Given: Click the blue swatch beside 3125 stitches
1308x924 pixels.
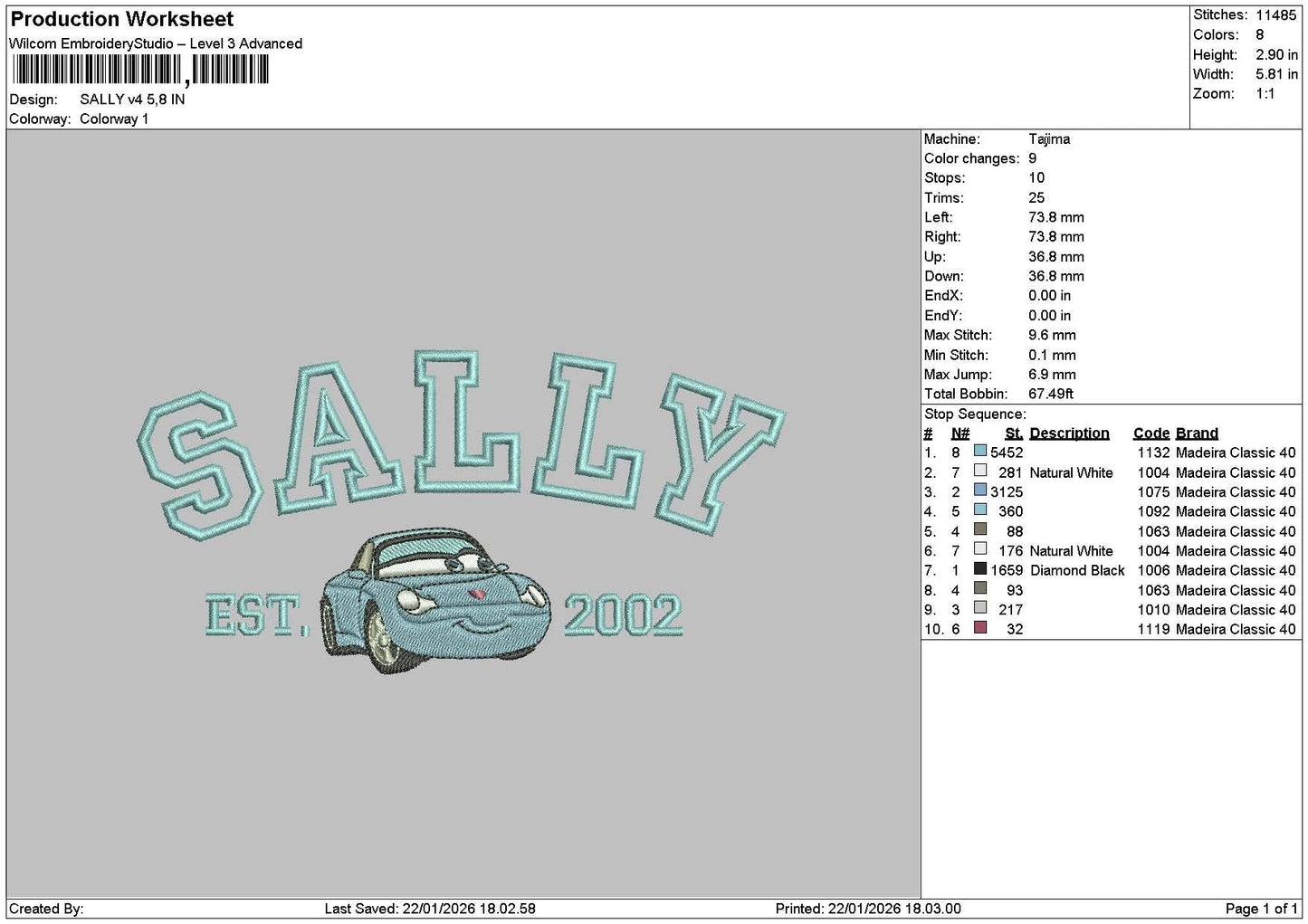Looking at the screenshot, I should pos(980,491).
